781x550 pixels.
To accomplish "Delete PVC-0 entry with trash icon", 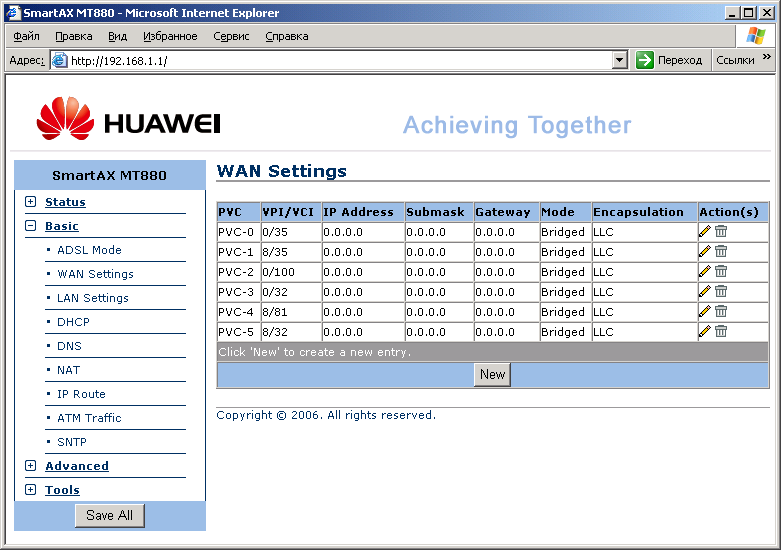I will [x=721, y=231].
